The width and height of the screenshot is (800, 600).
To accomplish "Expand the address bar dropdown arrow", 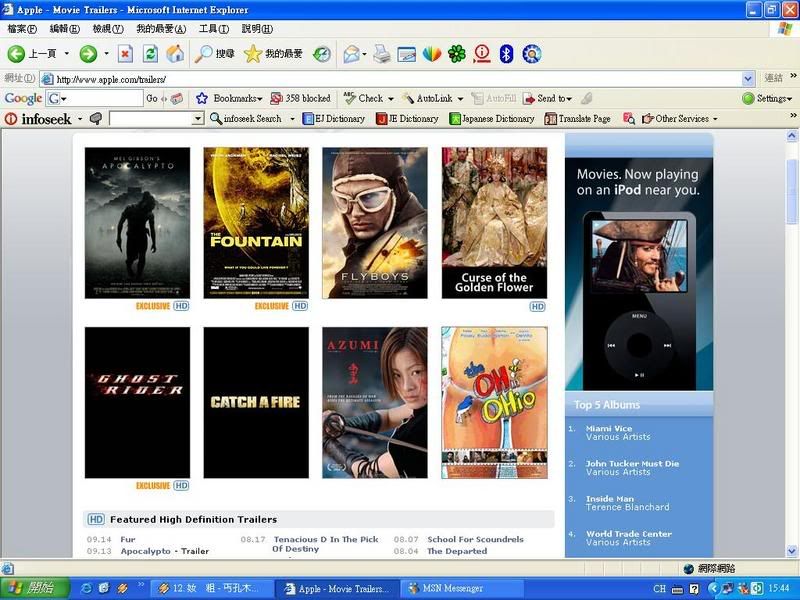I will [x=748, y=78].
